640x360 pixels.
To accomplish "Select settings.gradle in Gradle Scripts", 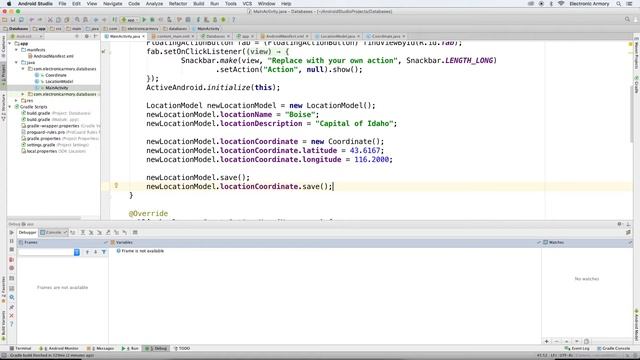I will [41, 145].
